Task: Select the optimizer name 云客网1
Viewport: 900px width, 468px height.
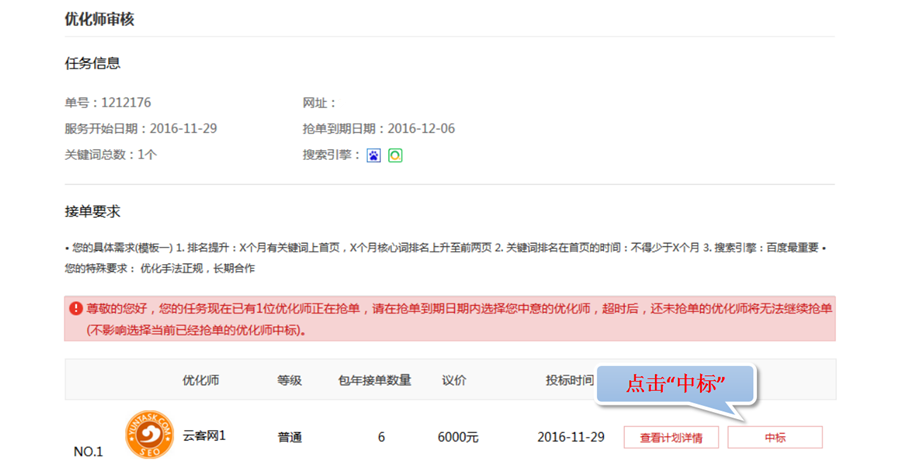Action: [x=204, y=436]
